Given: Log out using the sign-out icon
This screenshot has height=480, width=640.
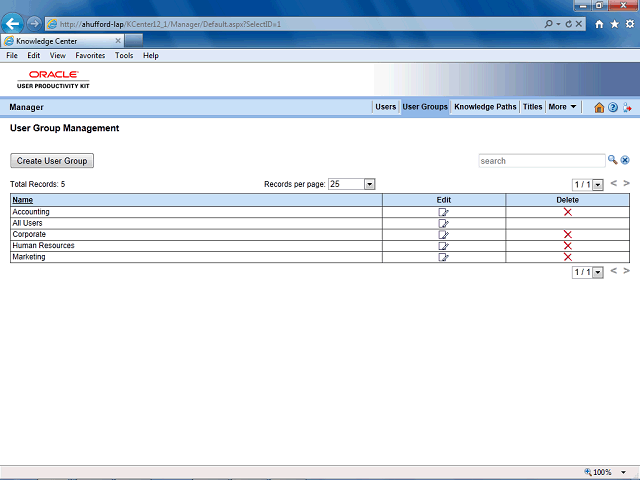Looking at the screenshot, I should (x=627, y=107).
